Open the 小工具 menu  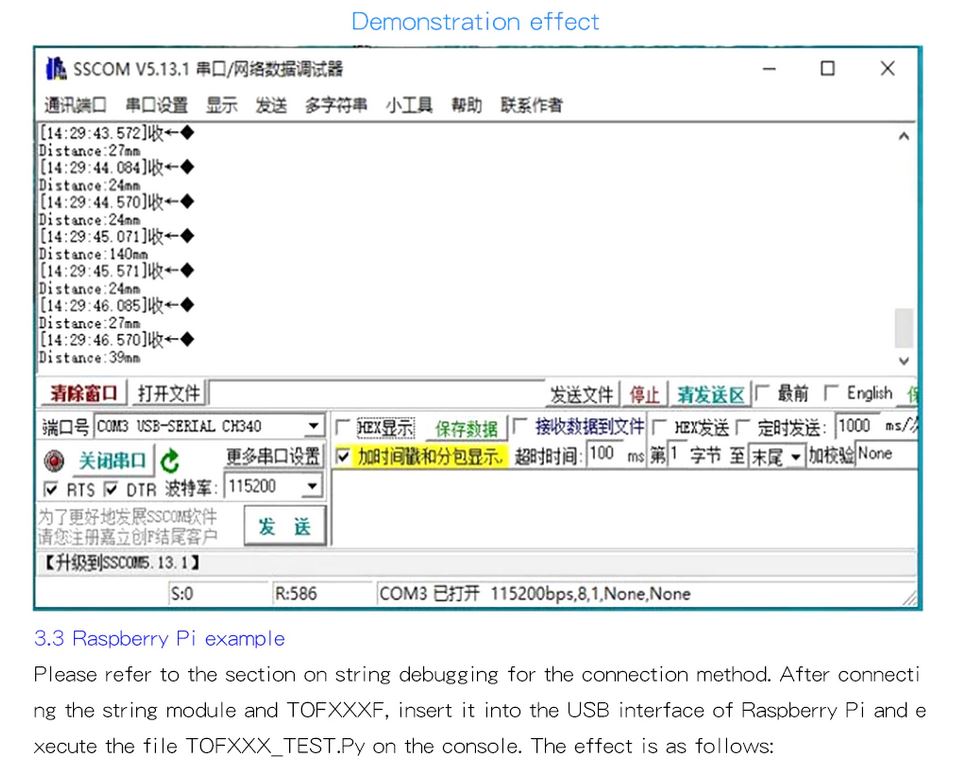point(409,105)
